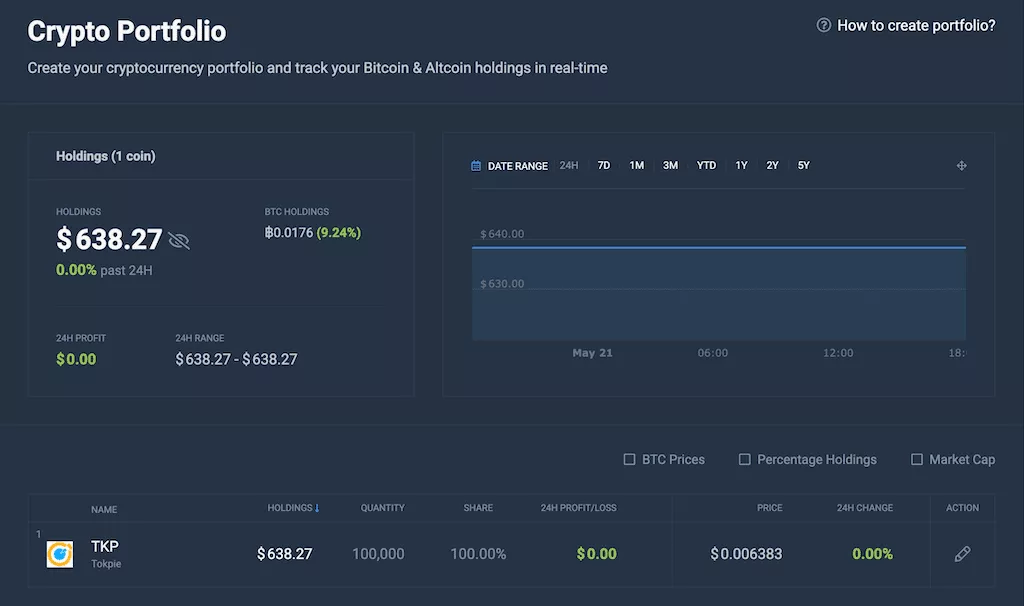Click the 24H CHANGE column header

tap(865, 507)
